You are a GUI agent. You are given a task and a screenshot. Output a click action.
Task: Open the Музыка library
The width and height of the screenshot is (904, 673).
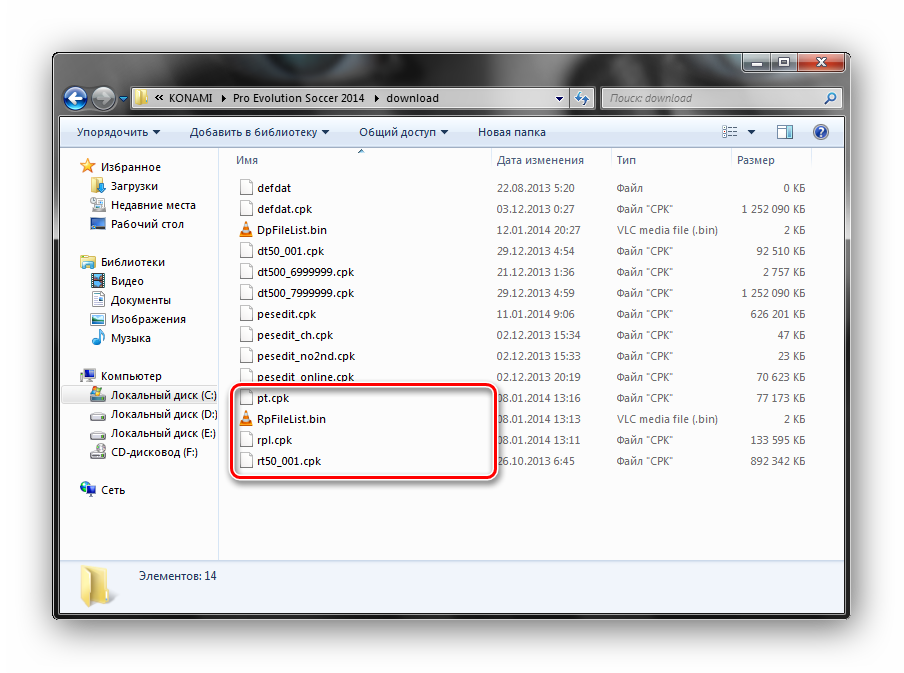(x=130, y=339)
